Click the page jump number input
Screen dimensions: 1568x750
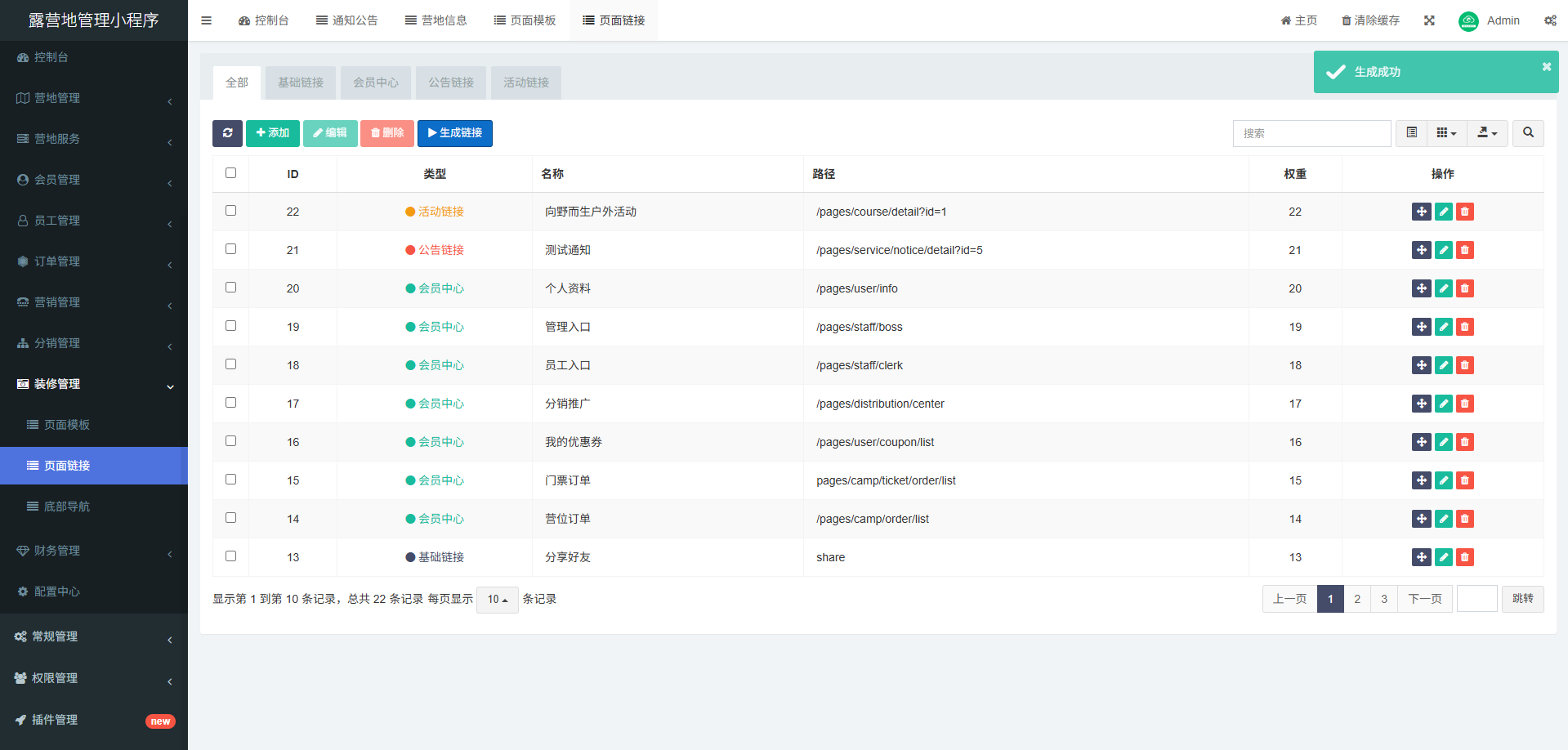click(x=1476, y=599)
